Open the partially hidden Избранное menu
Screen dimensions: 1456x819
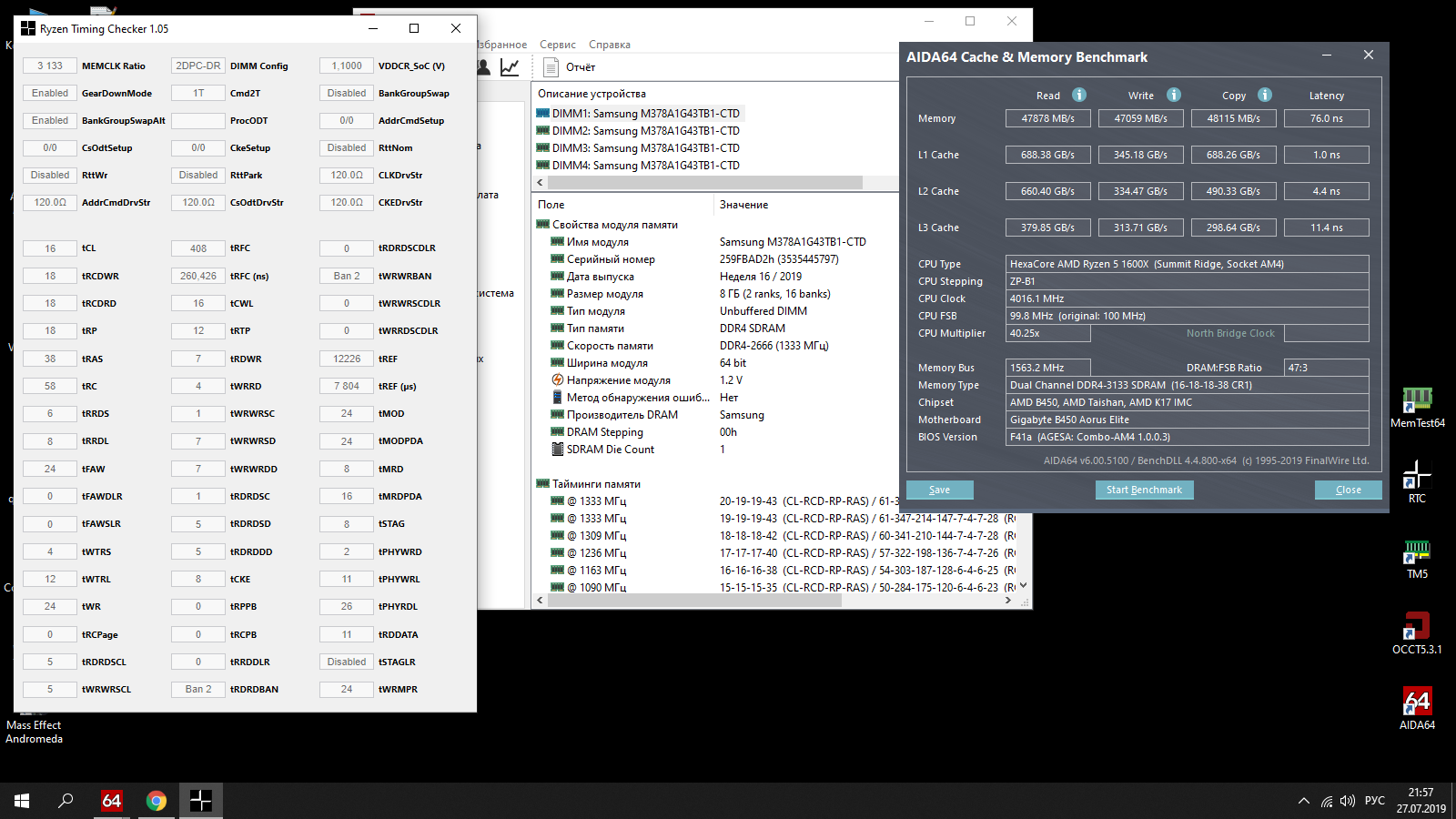click(502, 45)
